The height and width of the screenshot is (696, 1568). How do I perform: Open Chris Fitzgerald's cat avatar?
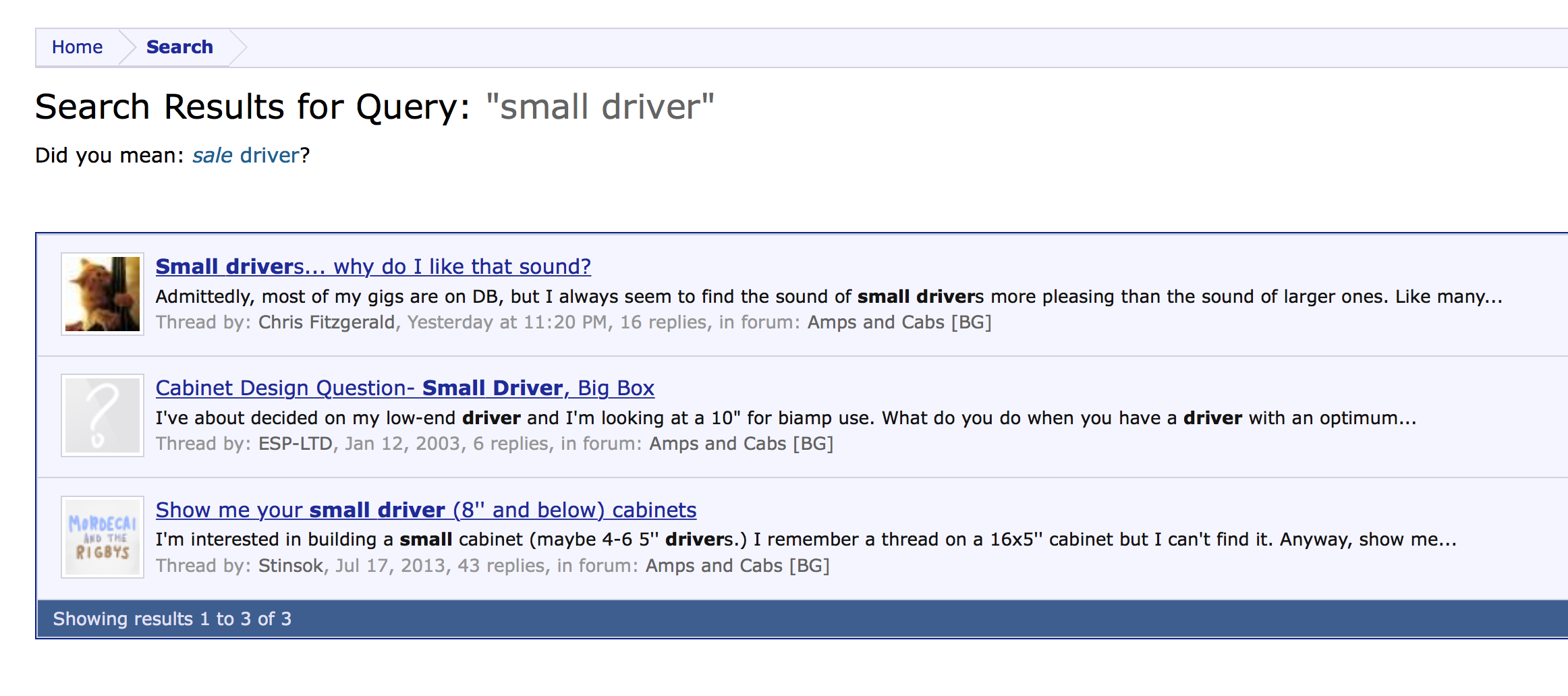click(x=103, y=294)
